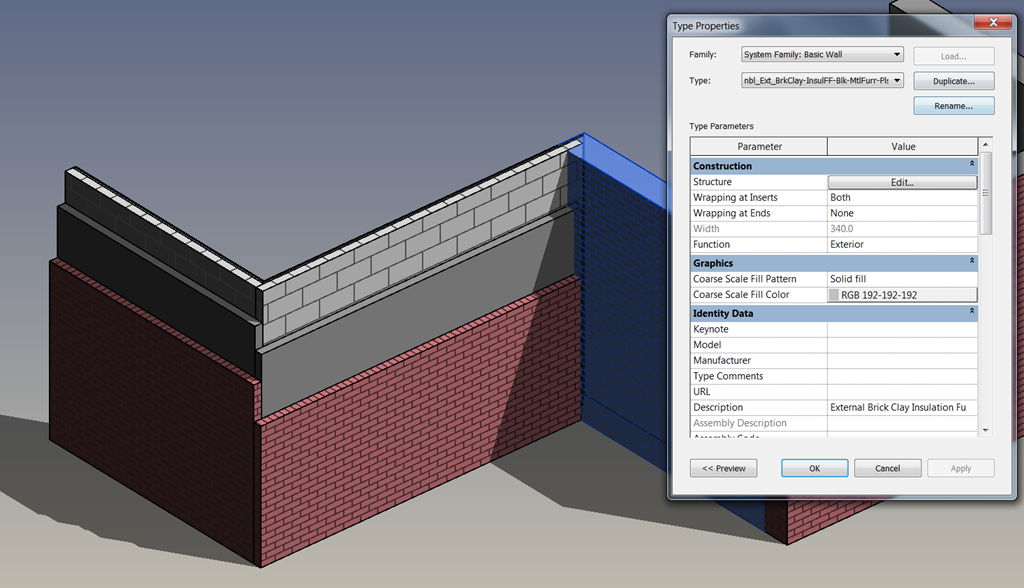Open the Type dropdown for wall type
Image resolution: width=1024 pixels, height=588 pixels.
point(822,80)
